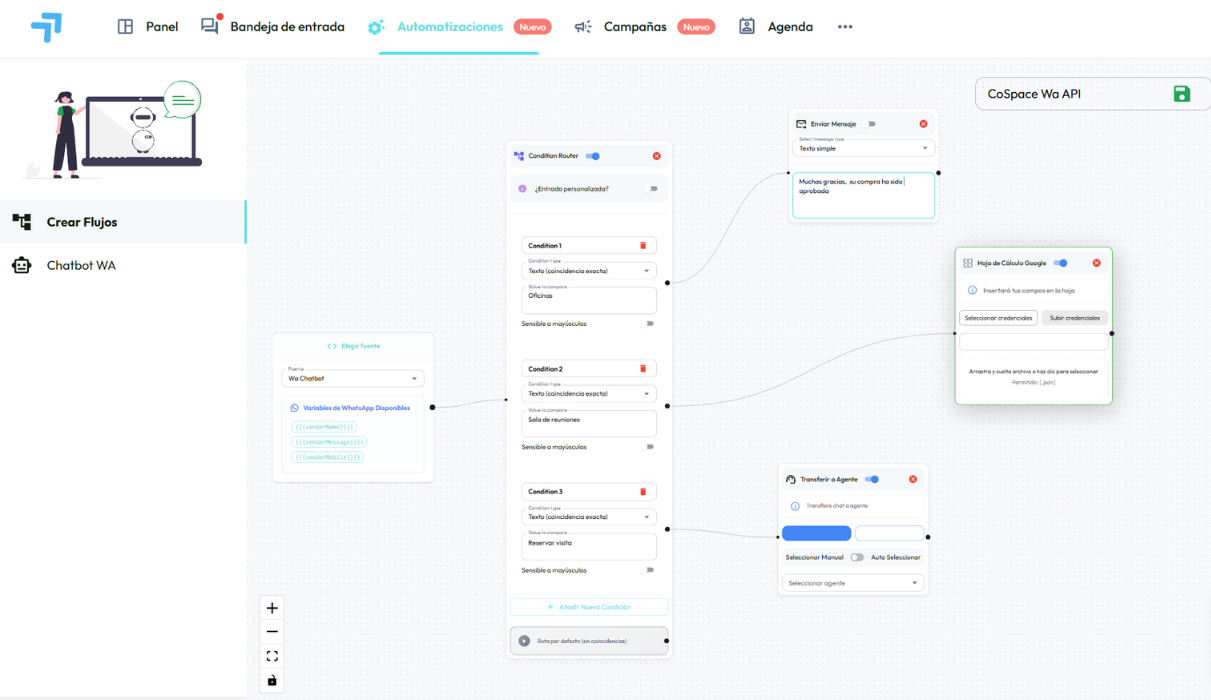Click the Subir credenciales button
Screen dimensions: 1211x700
click(x=1075, y=318)
